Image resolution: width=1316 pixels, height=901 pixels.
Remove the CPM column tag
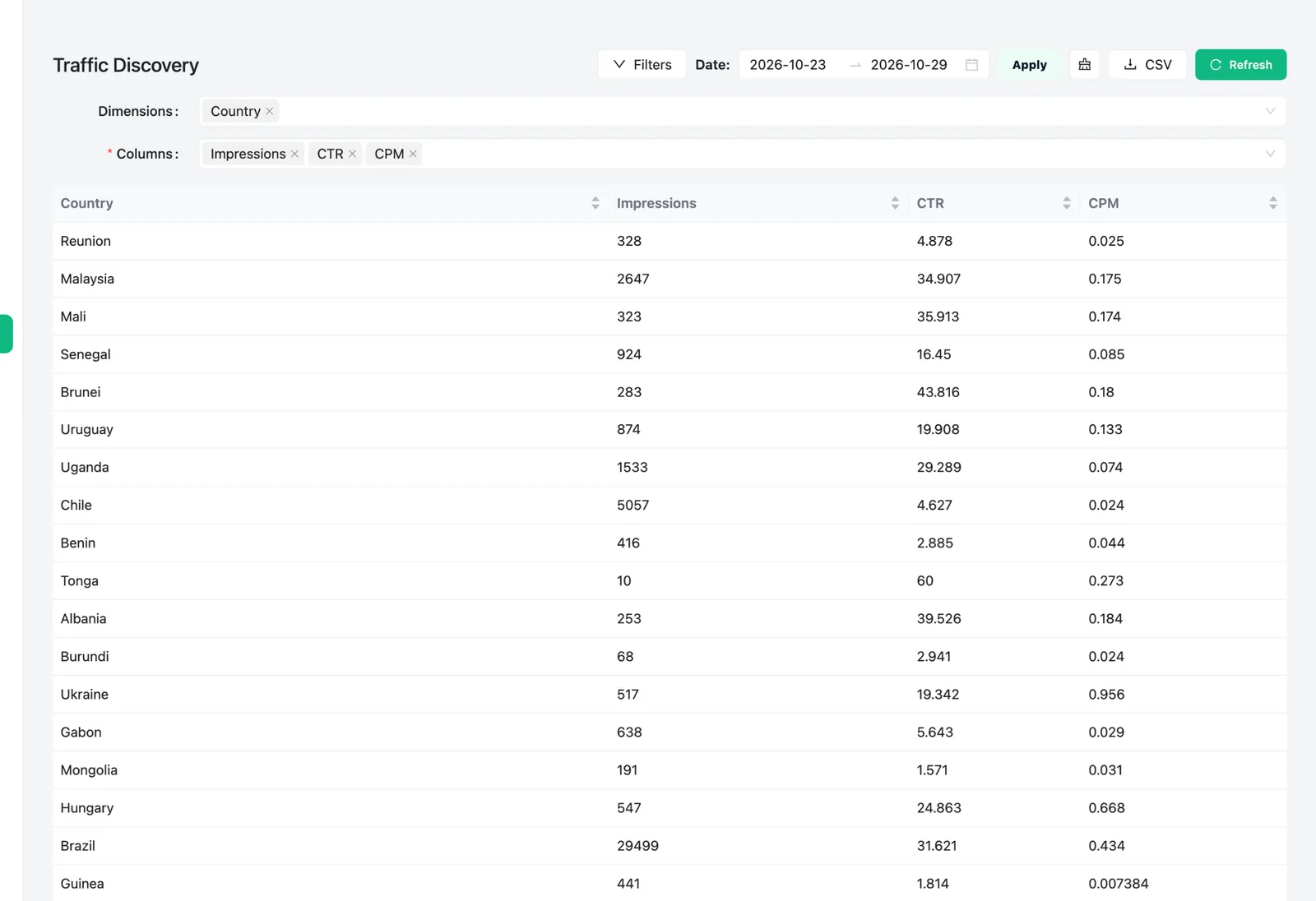coord(413,154)
